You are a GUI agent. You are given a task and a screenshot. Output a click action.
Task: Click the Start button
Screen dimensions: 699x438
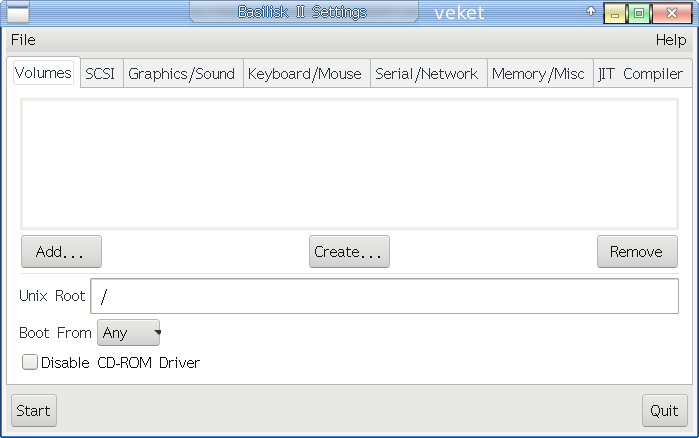click(x=34, y=410)
